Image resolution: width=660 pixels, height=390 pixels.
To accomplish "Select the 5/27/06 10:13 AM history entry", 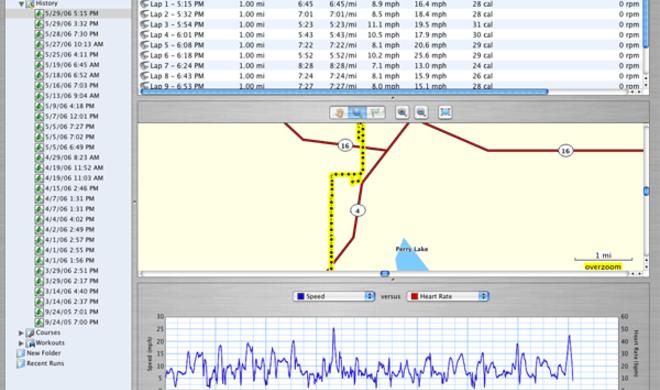I will 74,44.
